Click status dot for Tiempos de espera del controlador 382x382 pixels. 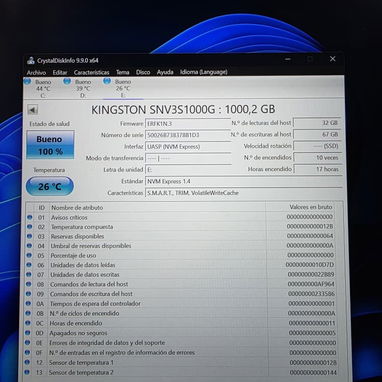28,304
